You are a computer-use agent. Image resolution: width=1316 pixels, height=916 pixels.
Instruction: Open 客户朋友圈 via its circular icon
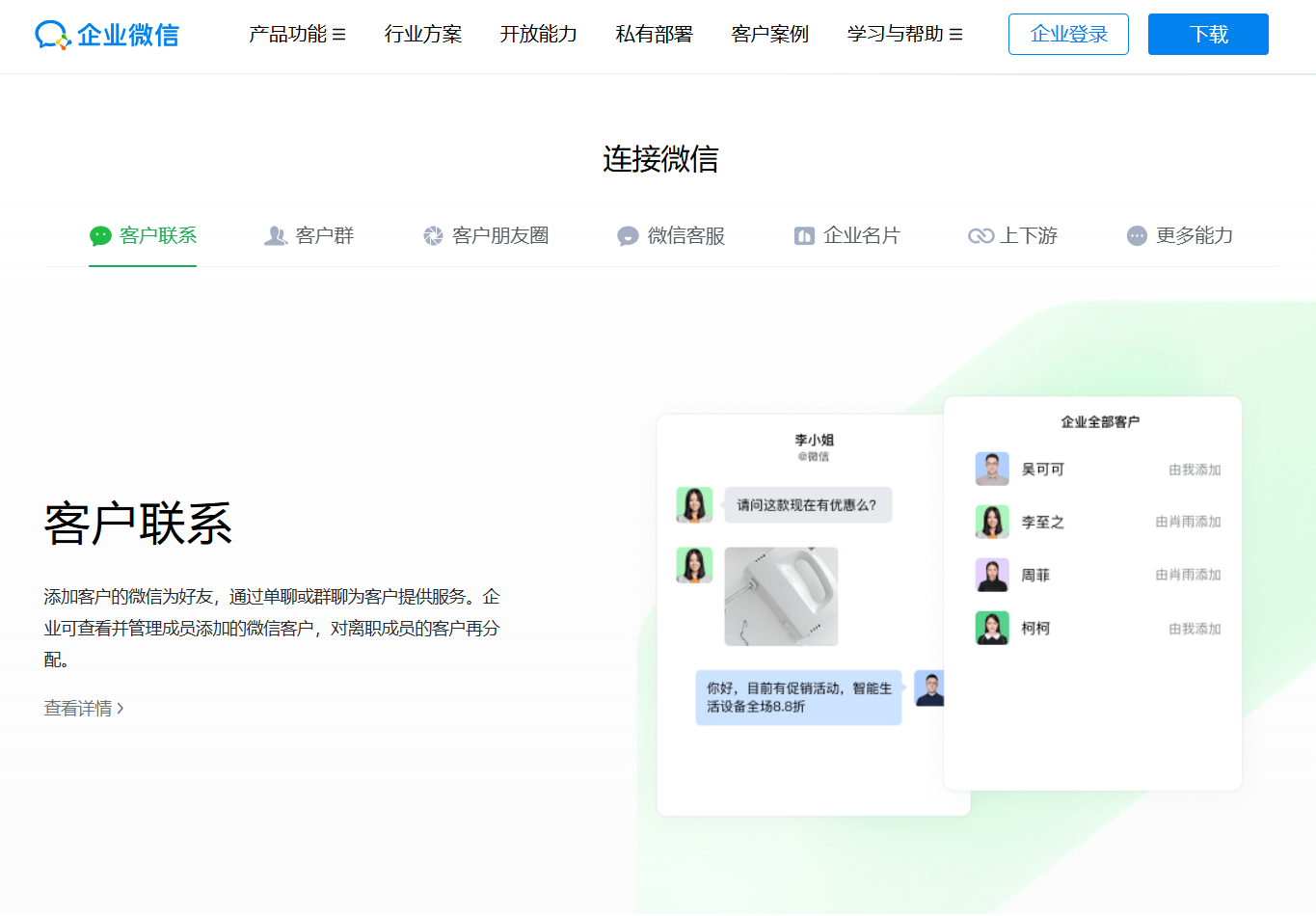tap(433, 235)
